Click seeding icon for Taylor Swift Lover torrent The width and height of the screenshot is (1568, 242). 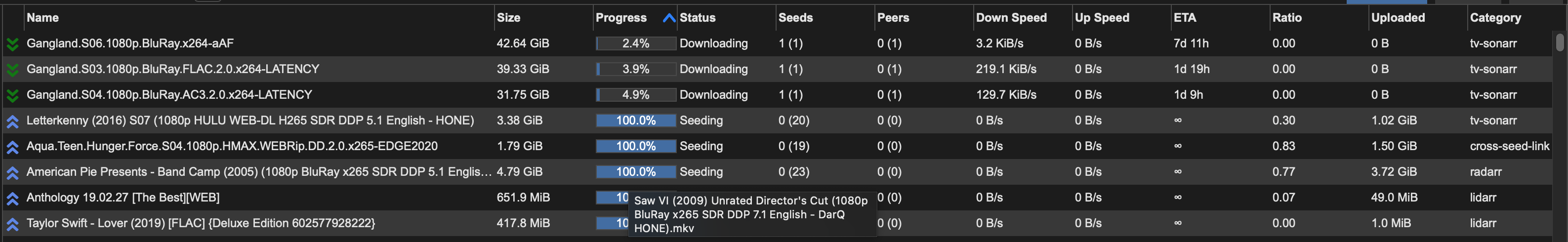tap(12, 224)
